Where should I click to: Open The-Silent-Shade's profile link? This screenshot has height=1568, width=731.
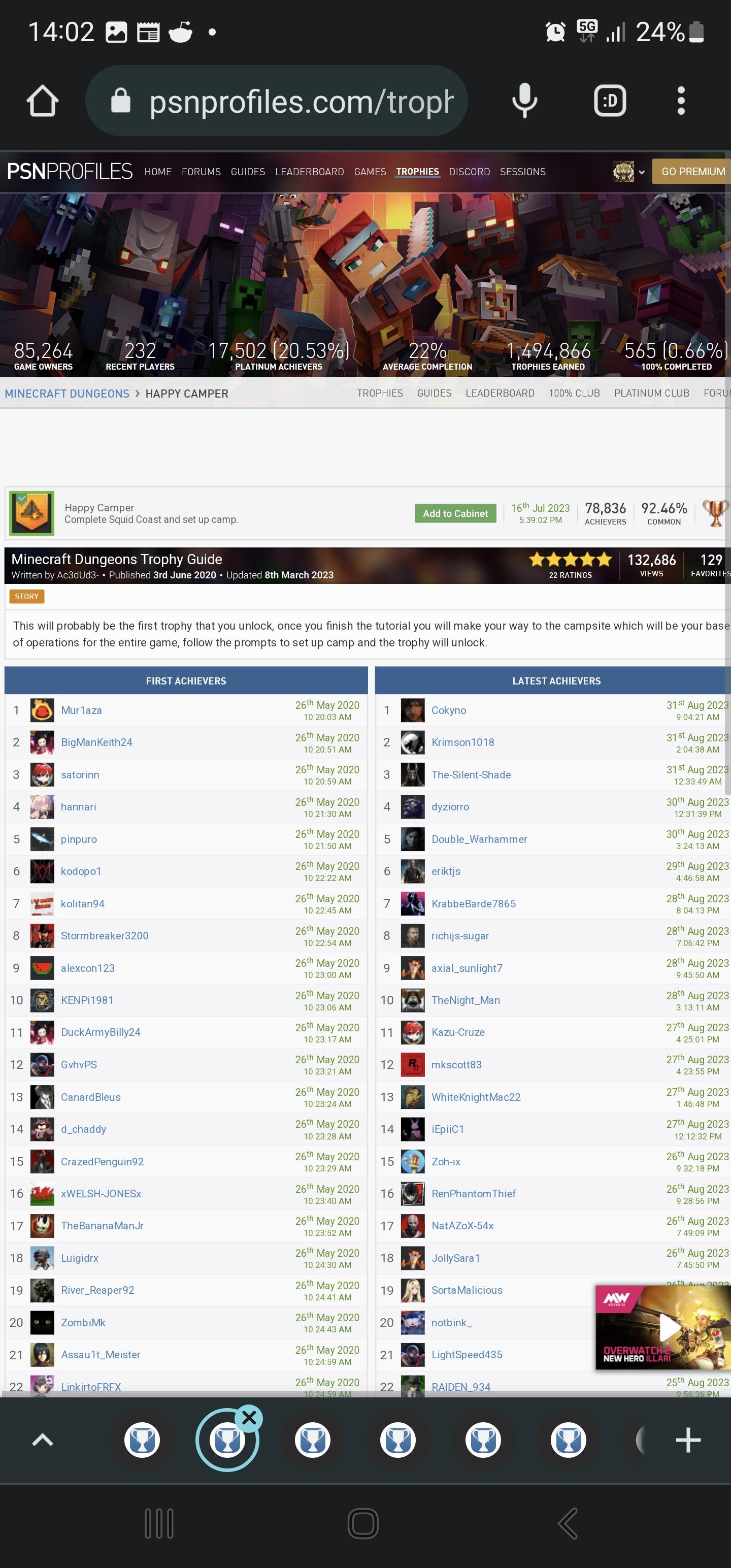click(x=471, y=774)
